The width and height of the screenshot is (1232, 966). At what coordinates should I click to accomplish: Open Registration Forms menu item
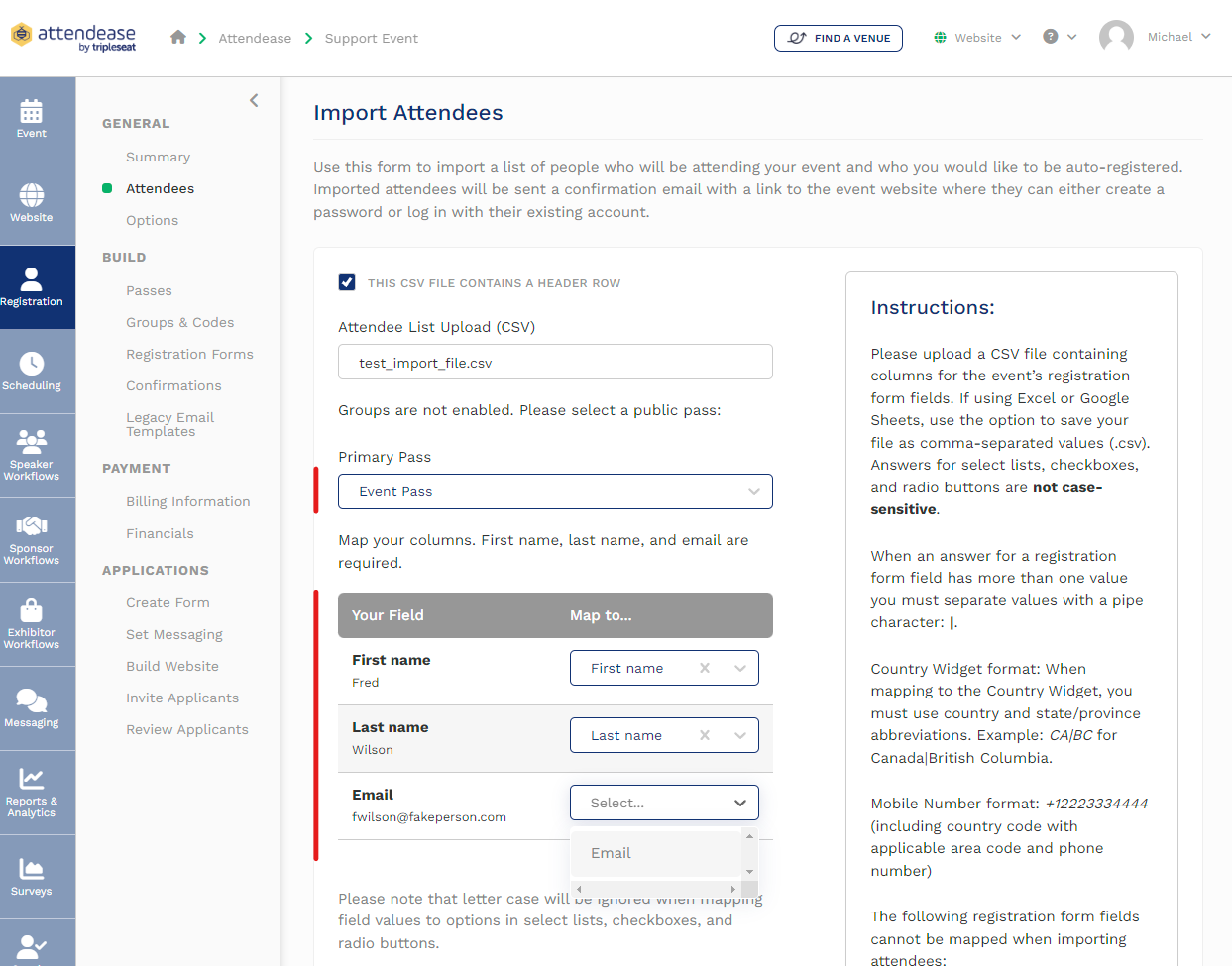click(189, 354)
